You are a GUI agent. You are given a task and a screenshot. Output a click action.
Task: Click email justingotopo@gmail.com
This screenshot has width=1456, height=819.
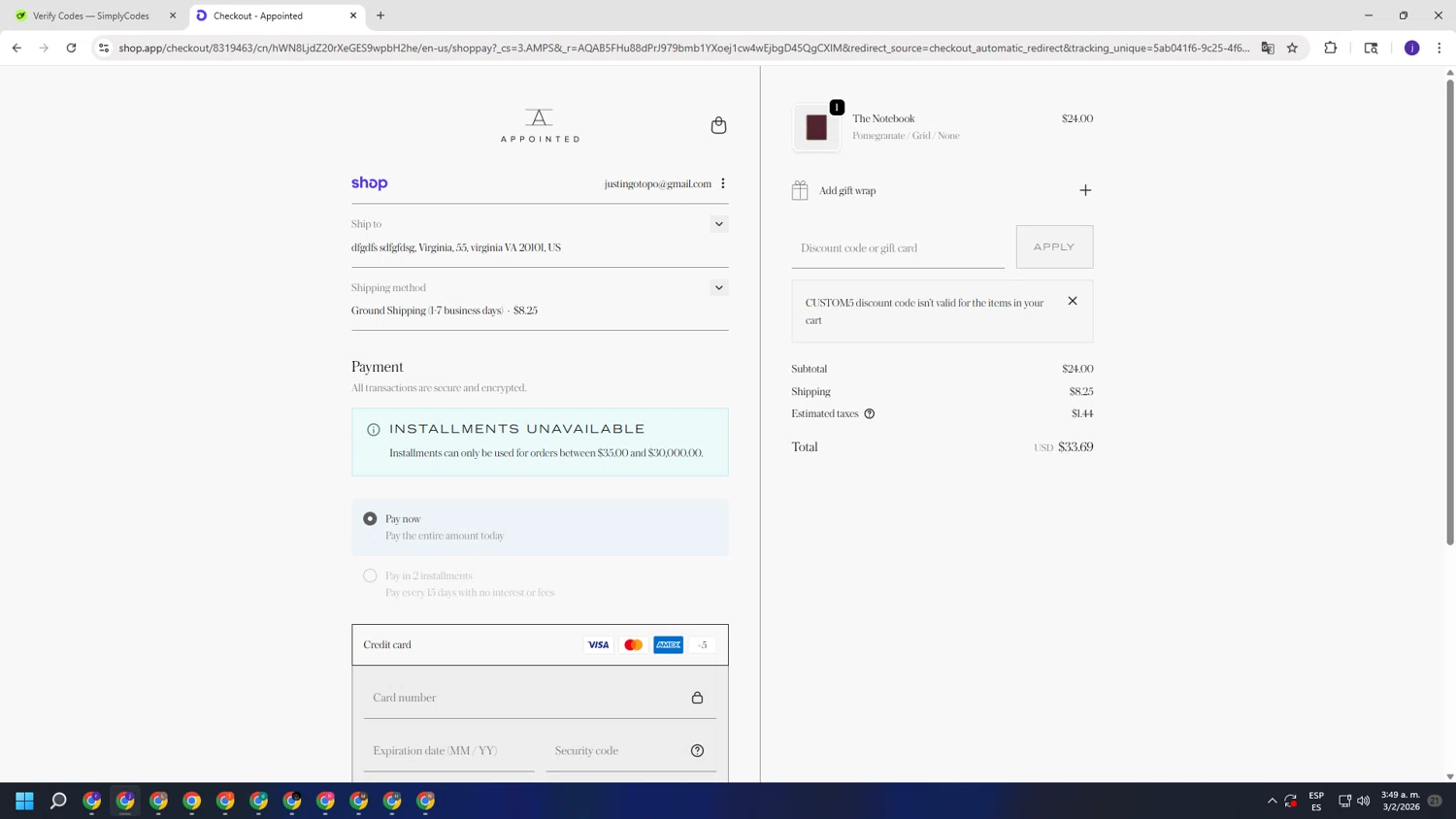(x=657, y=183)
